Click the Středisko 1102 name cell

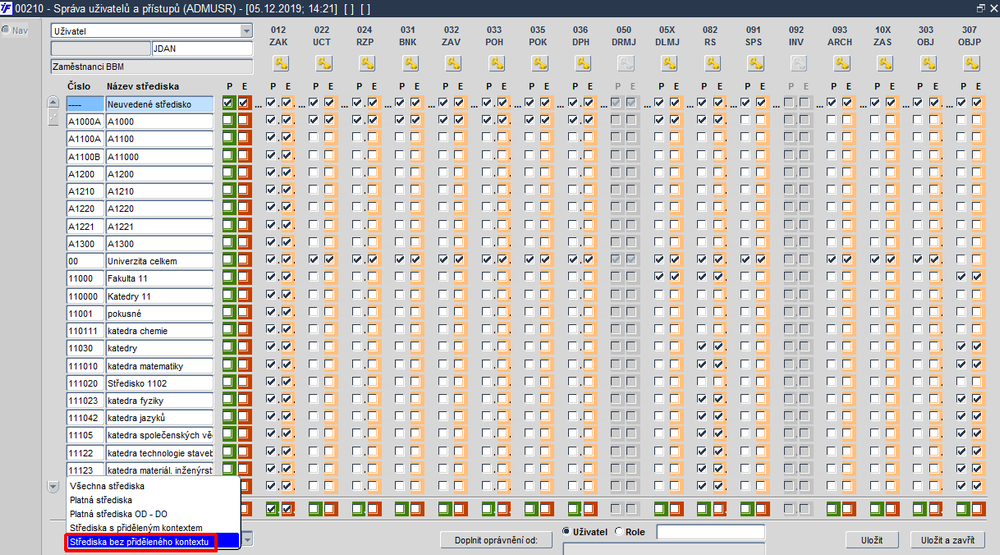click(159, 383)
